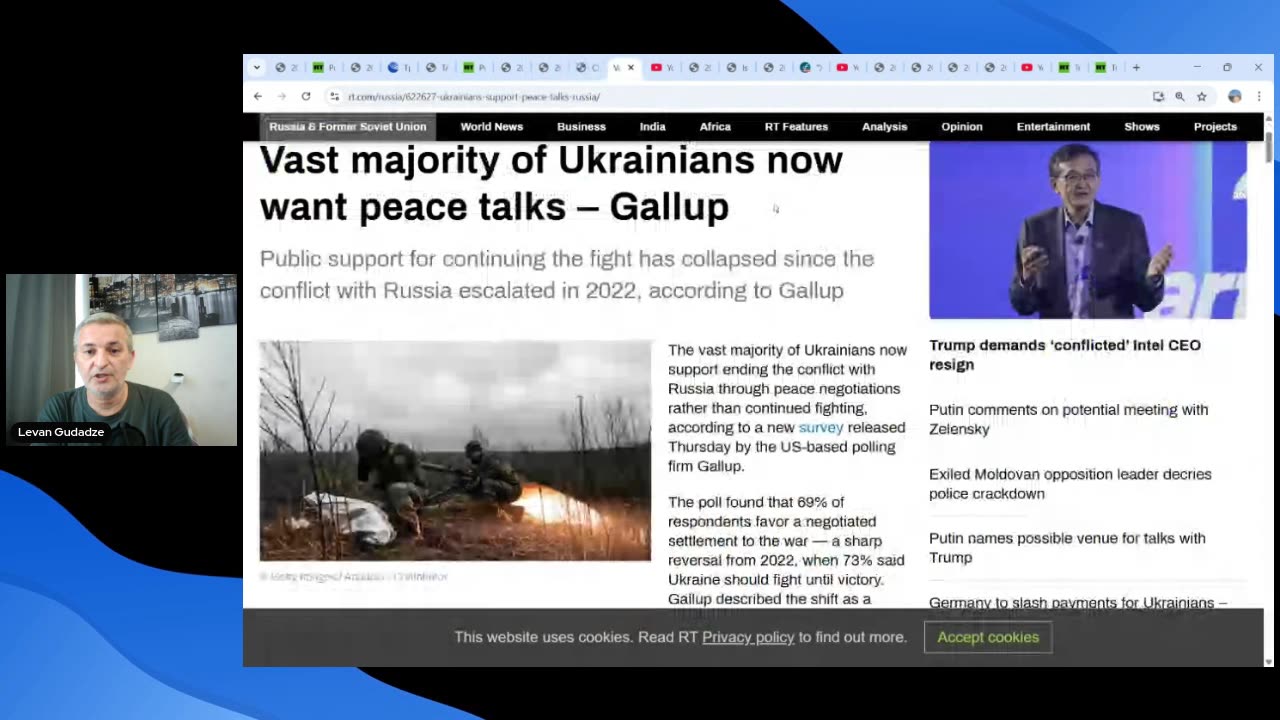Go back to the previous page
Screen dimensions: 1280x720
coord(258,97)
